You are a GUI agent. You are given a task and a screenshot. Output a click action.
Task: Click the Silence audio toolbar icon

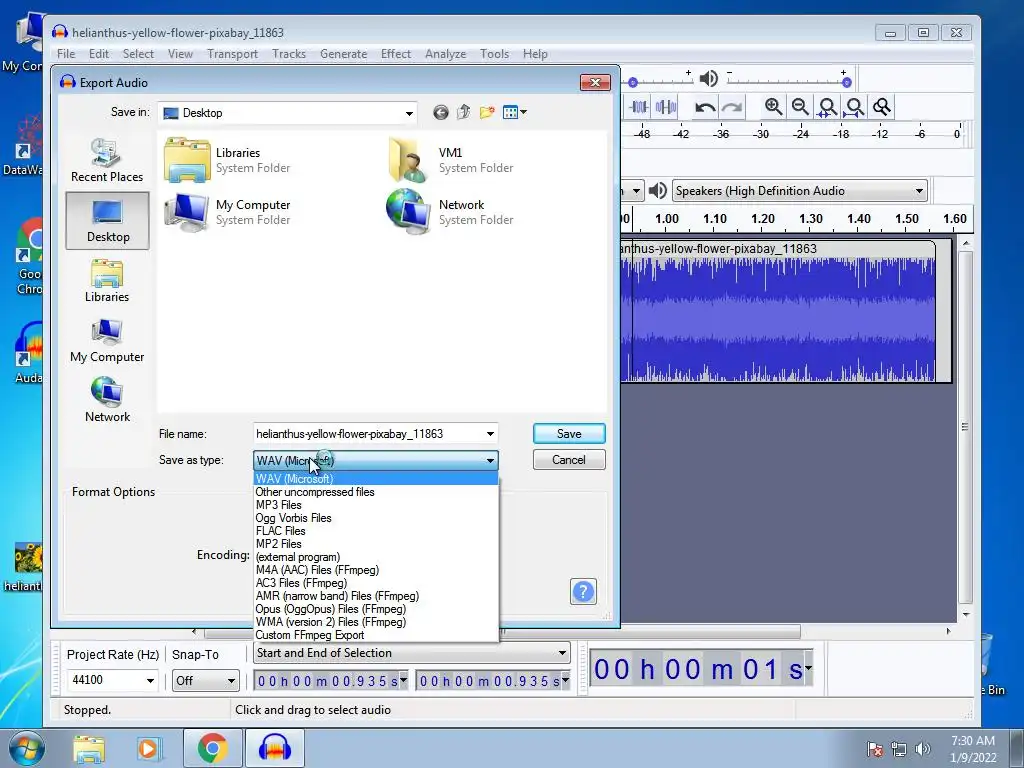tap(665, 107)
